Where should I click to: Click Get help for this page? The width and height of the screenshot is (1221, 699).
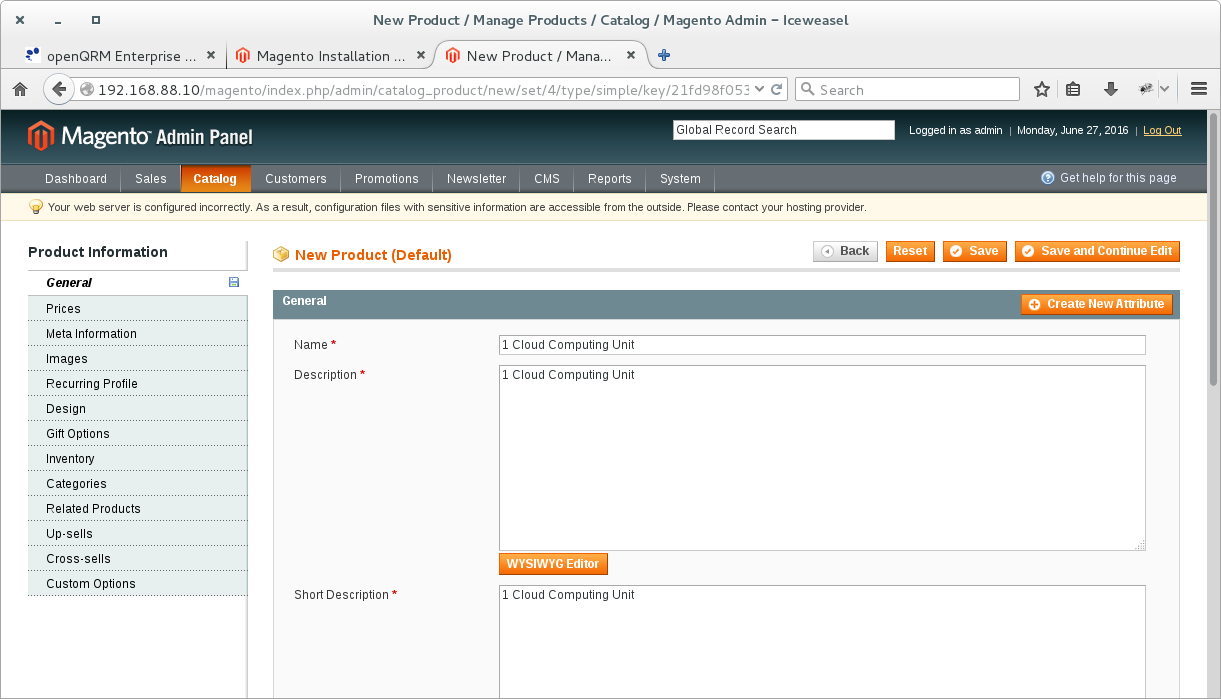(1118, 178)
